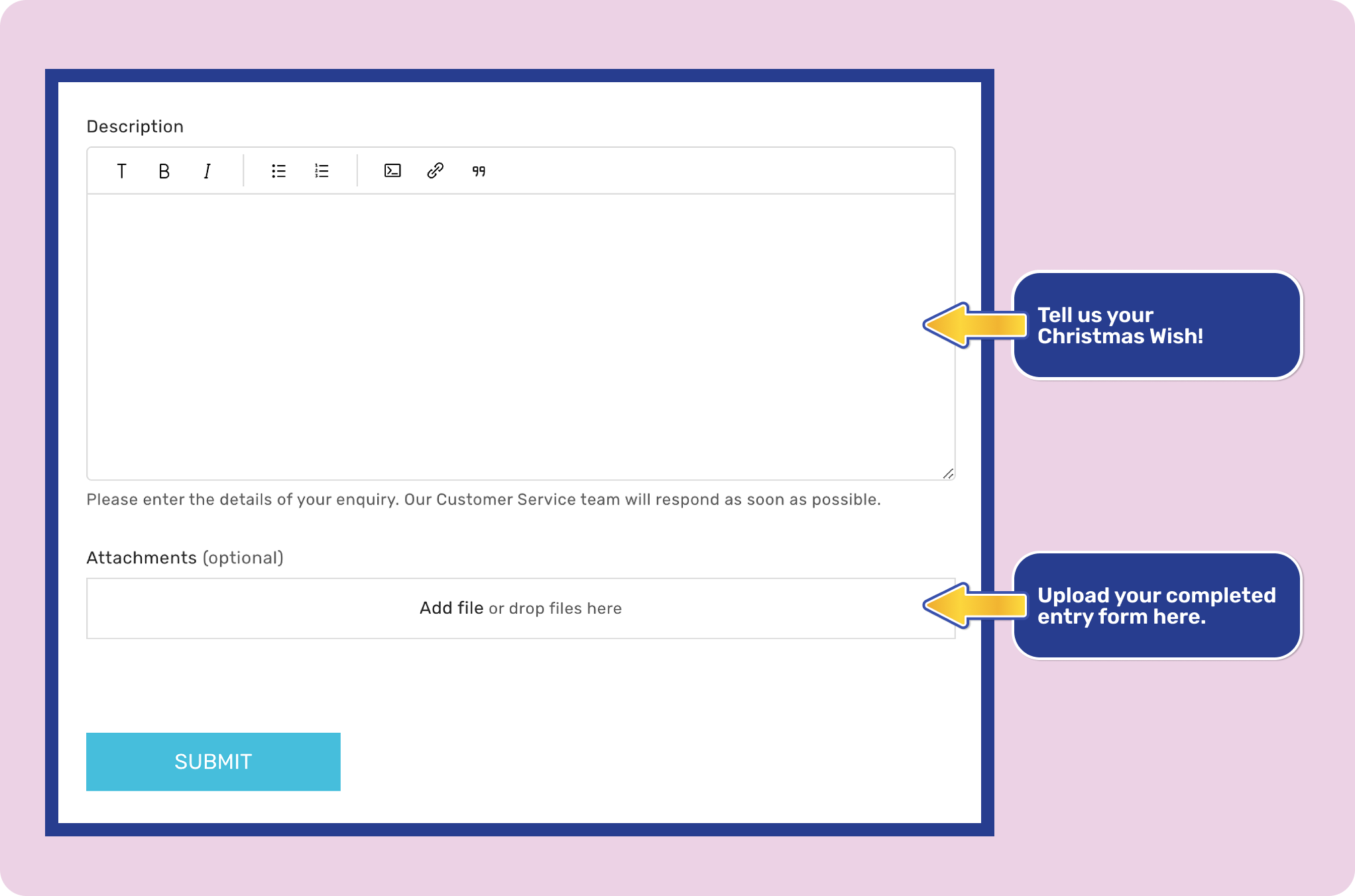
Task: Toggle italic formatting icon
Action: point(207,172)
